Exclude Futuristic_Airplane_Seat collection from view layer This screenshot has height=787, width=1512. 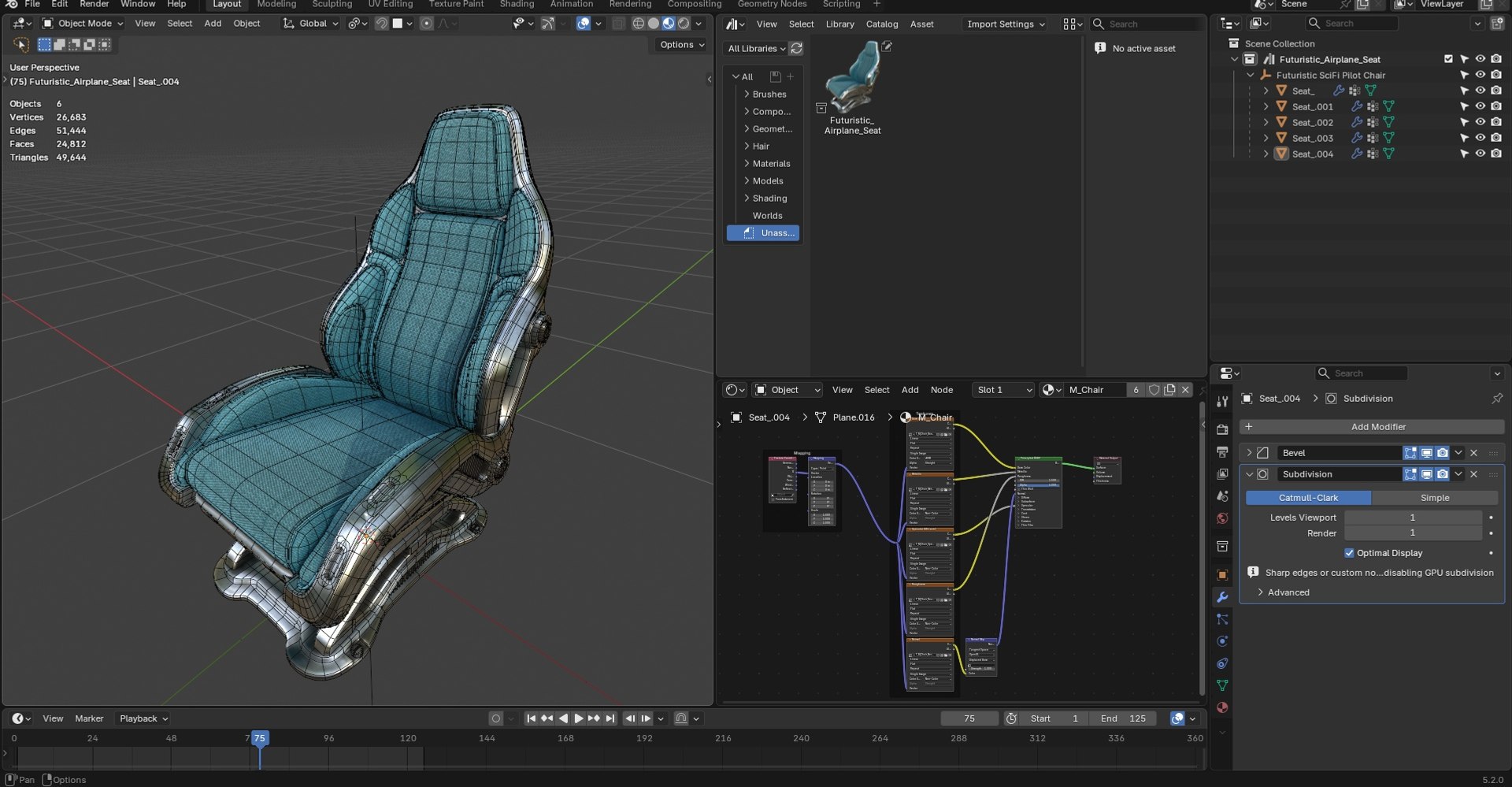coord(1448,59)
